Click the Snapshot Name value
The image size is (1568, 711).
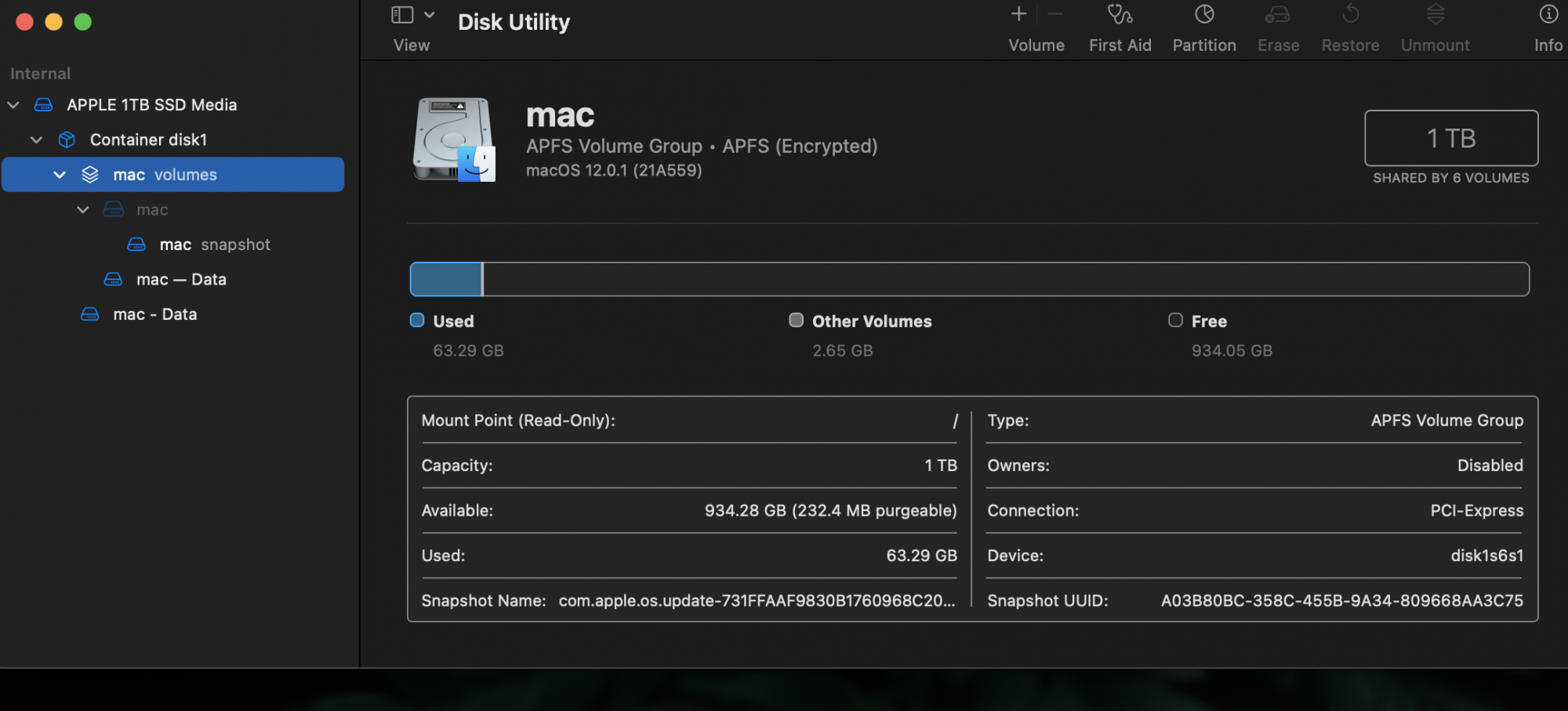point(757,600)
